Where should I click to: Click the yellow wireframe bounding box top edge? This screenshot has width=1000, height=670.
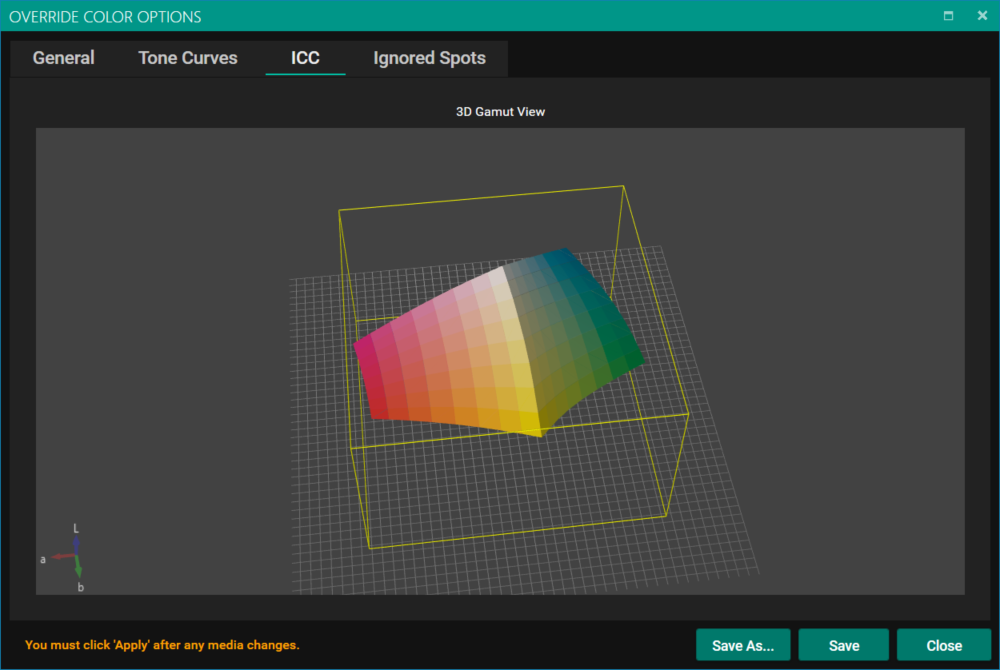pos(480,197)
